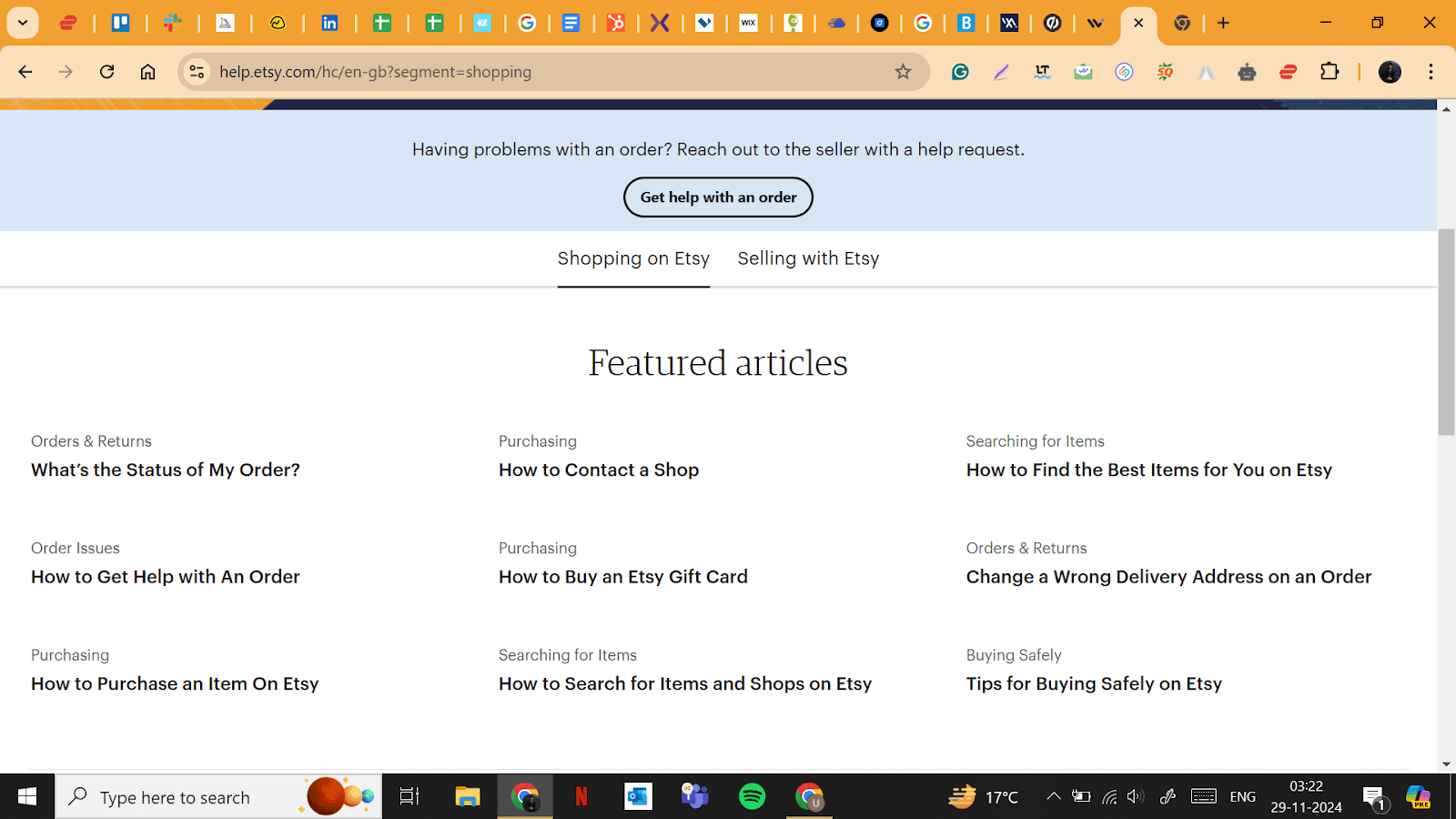Open the volume control in system tray
This screenshot has width=1456, height=819.
1135,797
